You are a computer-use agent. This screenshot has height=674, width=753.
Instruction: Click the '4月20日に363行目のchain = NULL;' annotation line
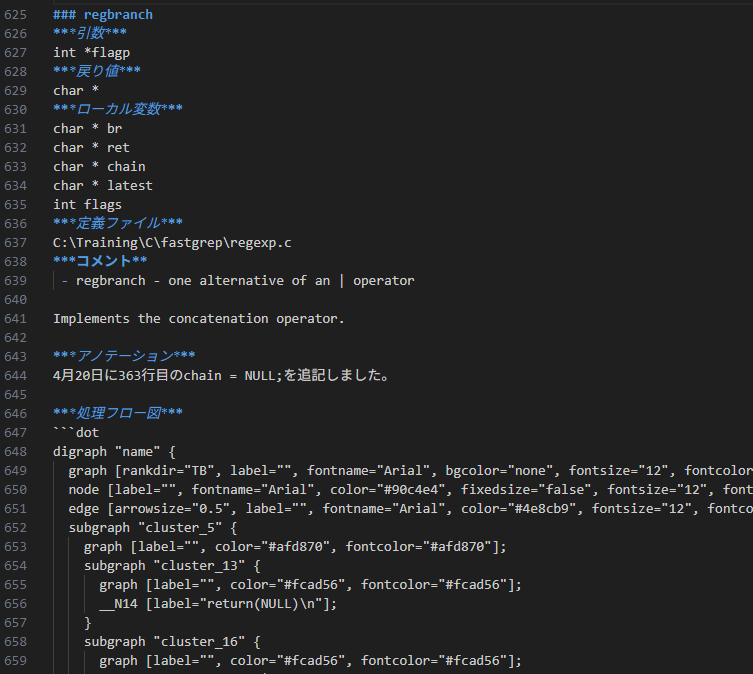[221, 376]
